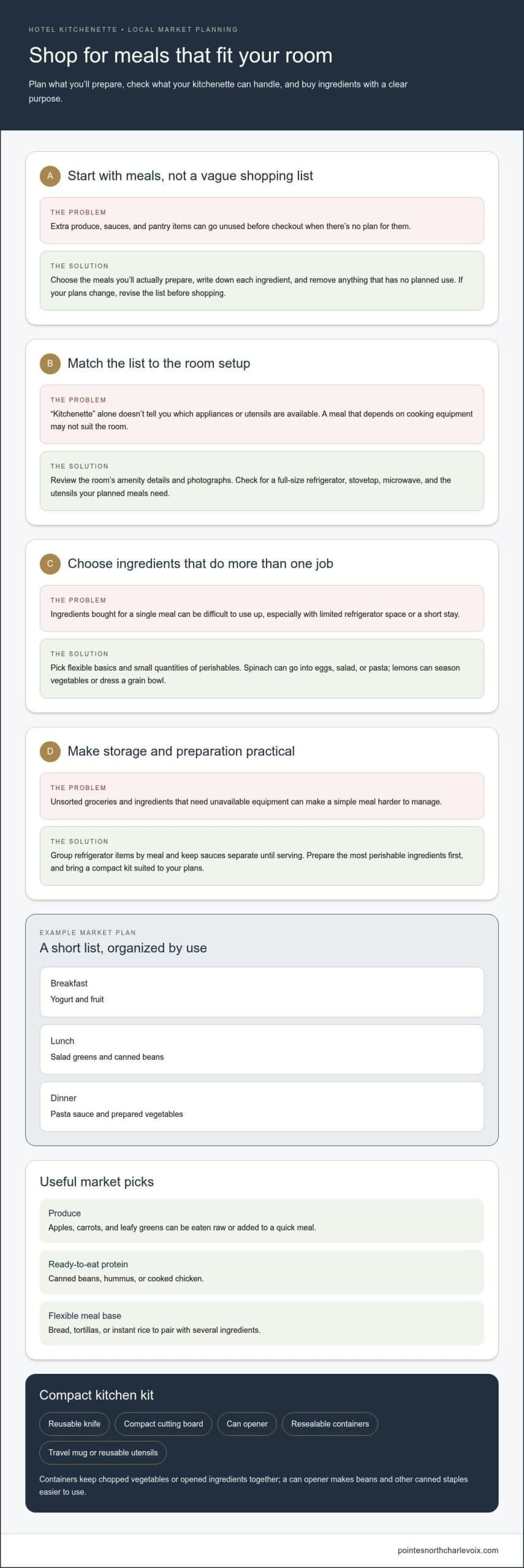
Task: Click the circular B section badge
Action: 50,363
